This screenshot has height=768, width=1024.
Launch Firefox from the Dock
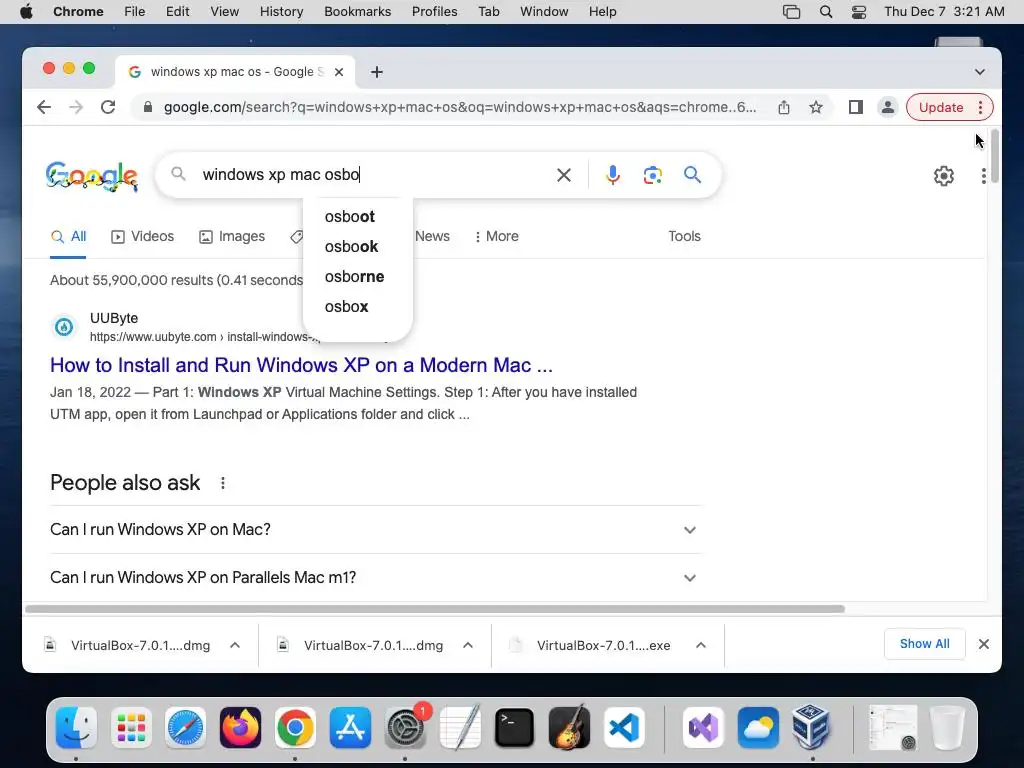click(240, 728)
